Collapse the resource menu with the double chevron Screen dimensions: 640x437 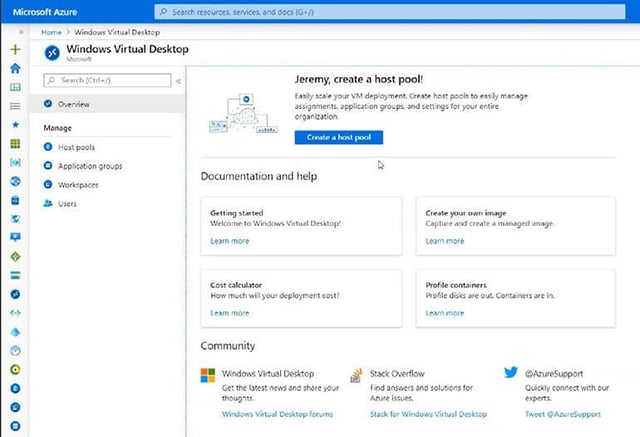[178, 81]
